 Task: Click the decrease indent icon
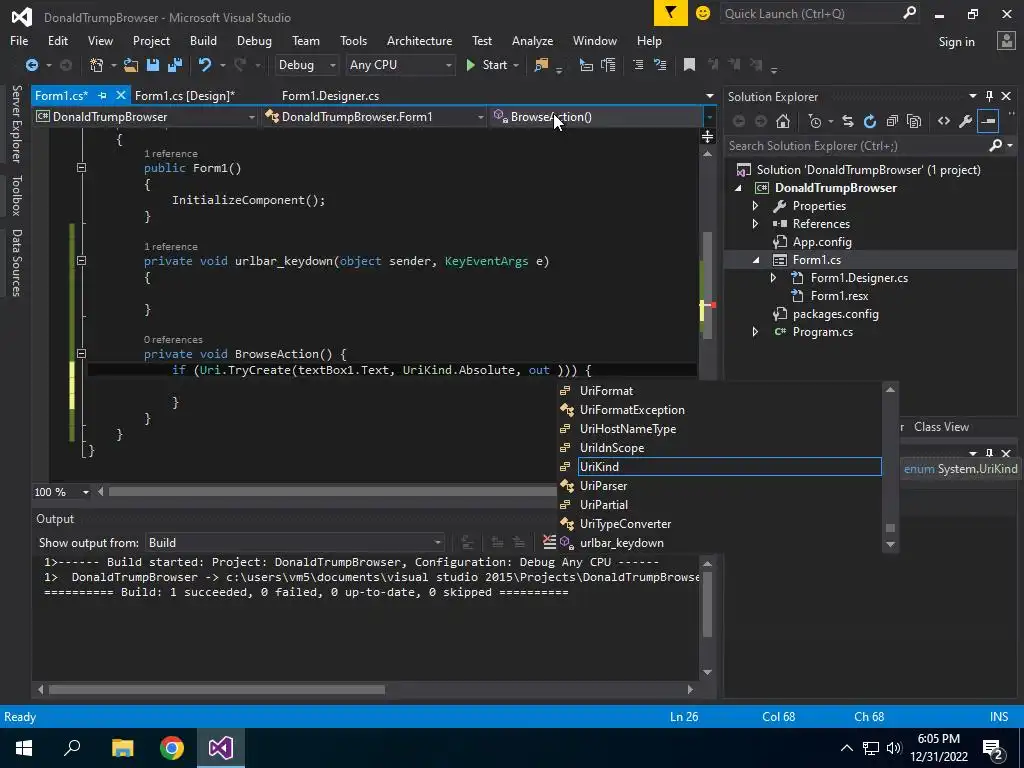point(586,65)
